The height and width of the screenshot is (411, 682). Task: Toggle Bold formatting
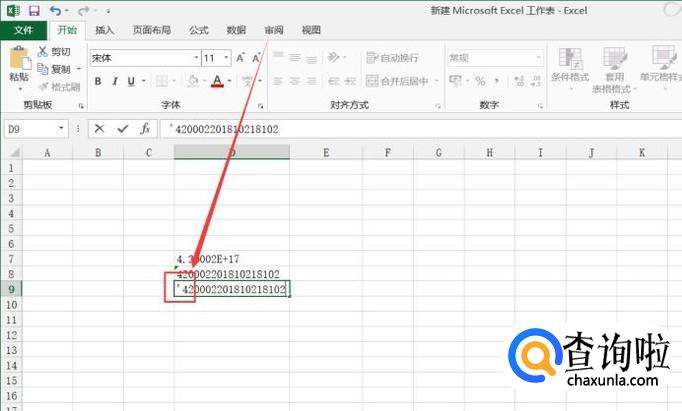point(98,81)
